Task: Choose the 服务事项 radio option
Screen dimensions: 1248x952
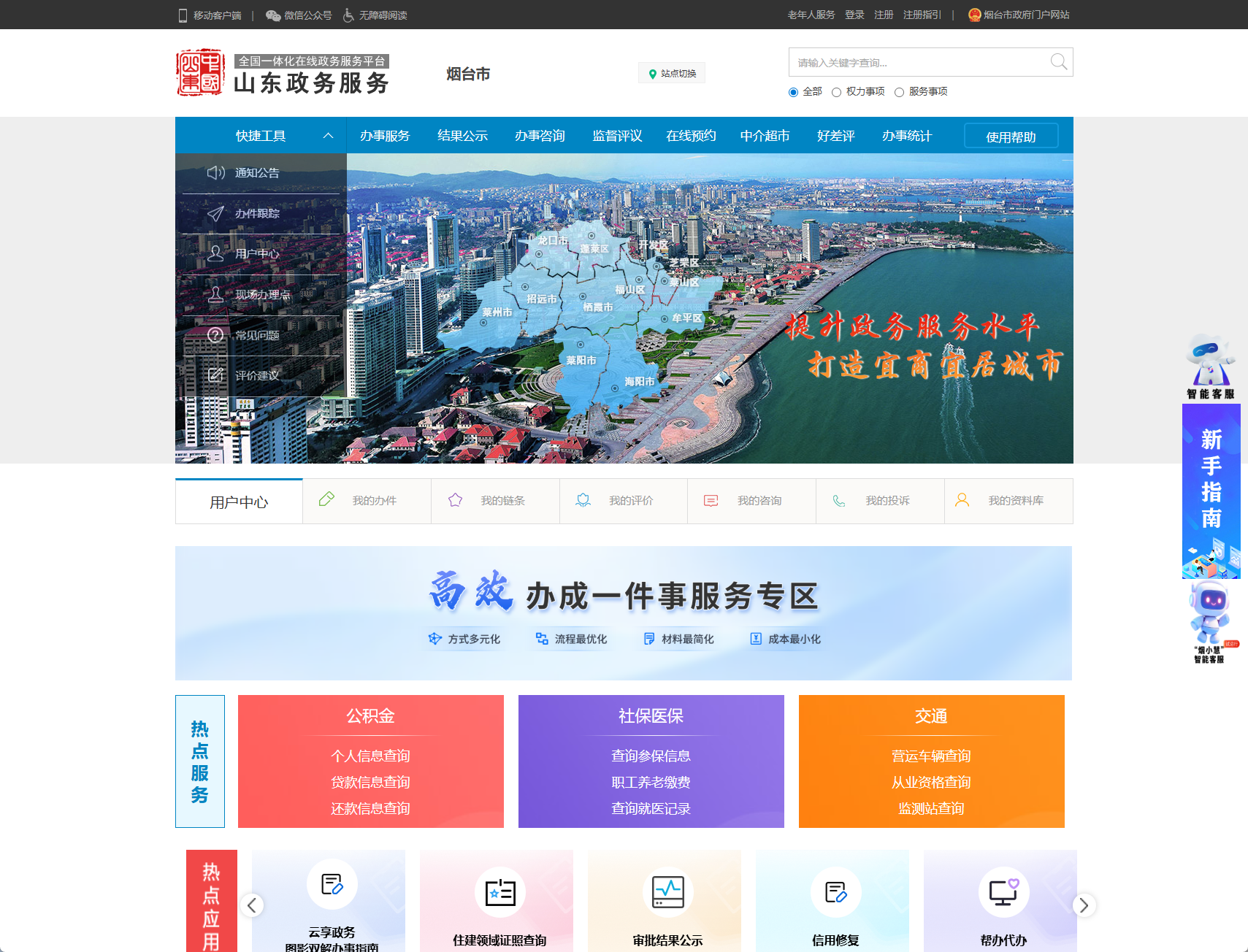Action: coord(900,92)
